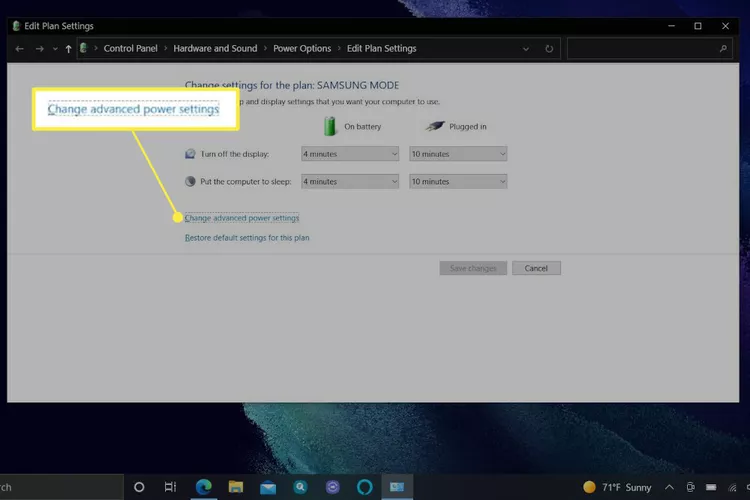The image size is (750, 500).
Task: Click the sleep moon icon
Action: [x=190, y=181]
